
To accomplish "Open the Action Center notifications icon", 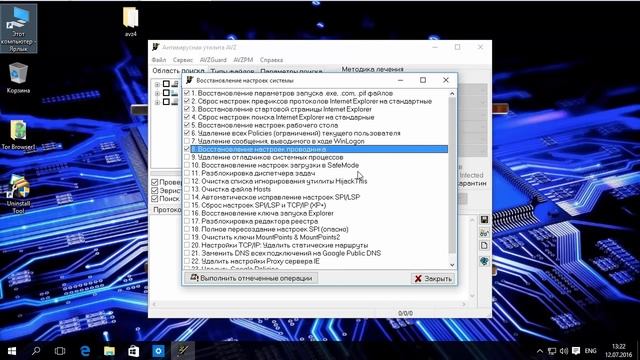I will [576, 351].
